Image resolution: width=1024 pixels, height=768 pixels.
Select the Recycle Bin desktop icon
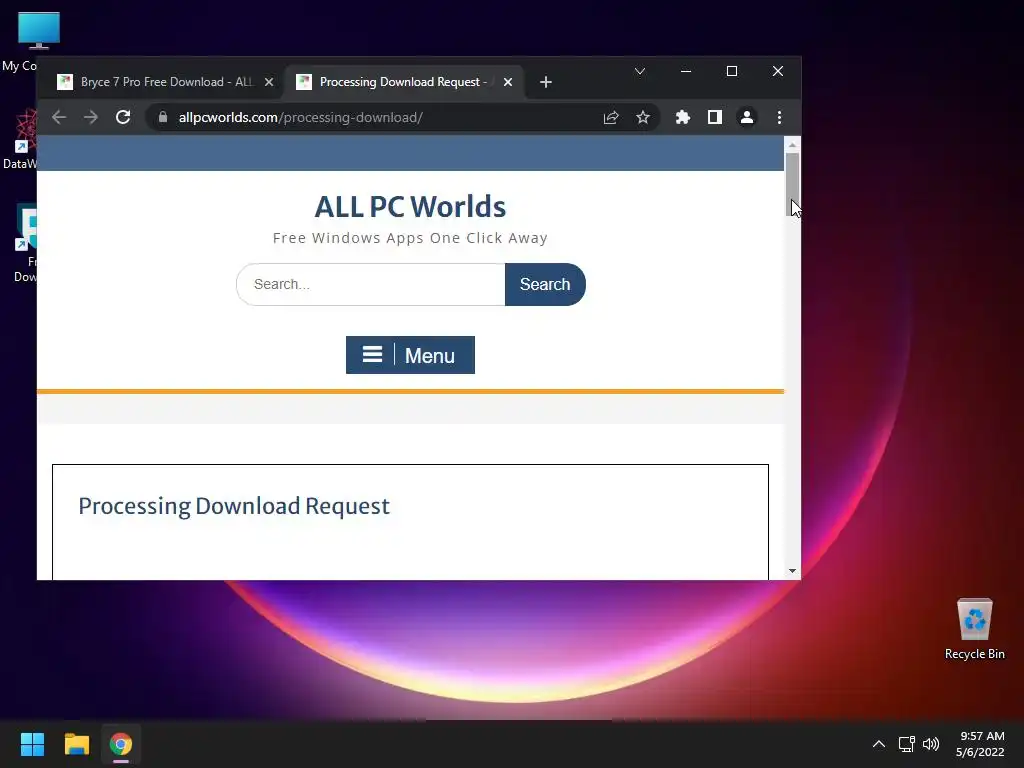point(974,628)
